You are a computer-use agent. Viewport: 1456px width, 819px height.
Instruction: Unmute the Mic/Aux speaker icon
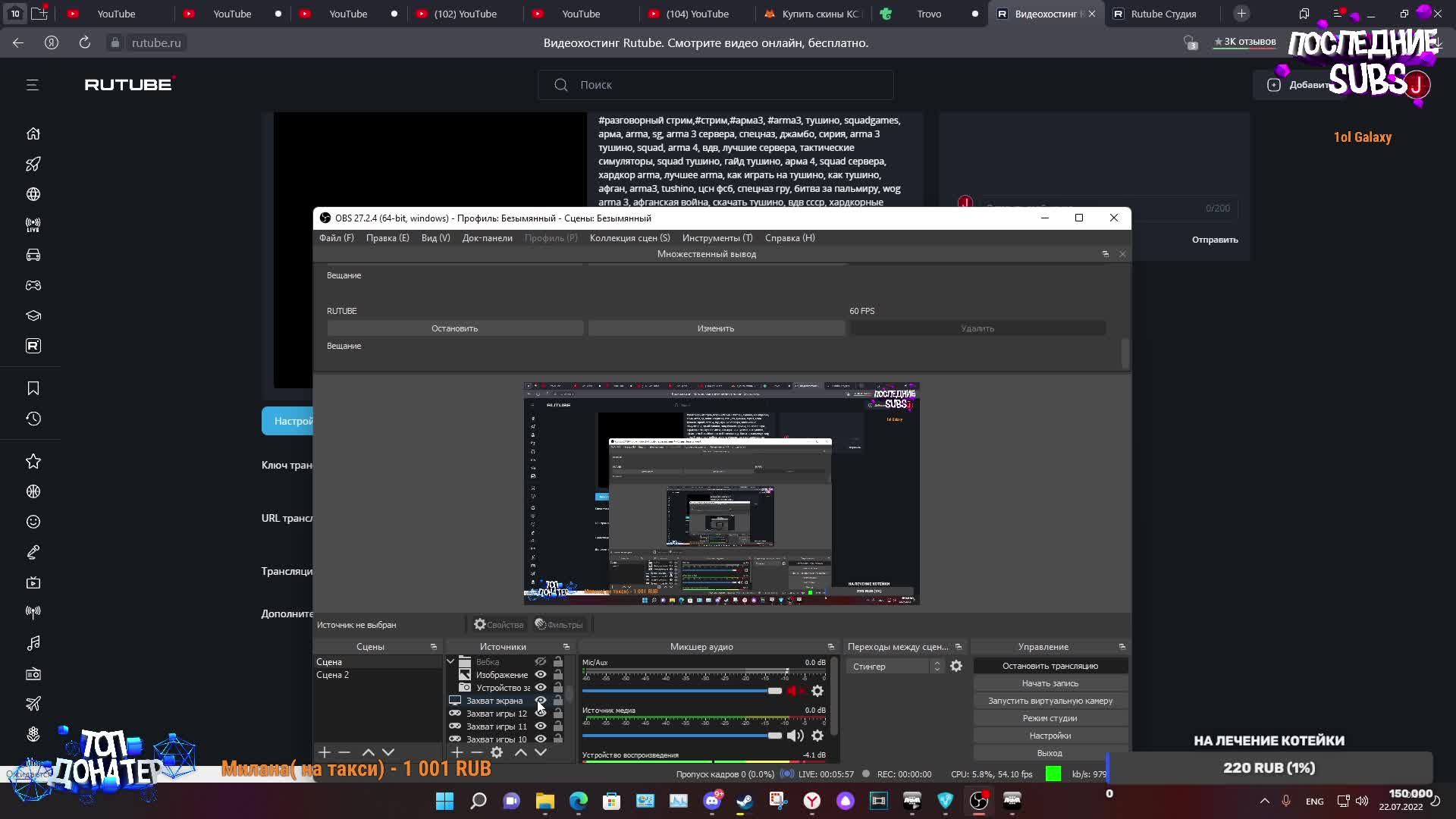coord(794,691)
